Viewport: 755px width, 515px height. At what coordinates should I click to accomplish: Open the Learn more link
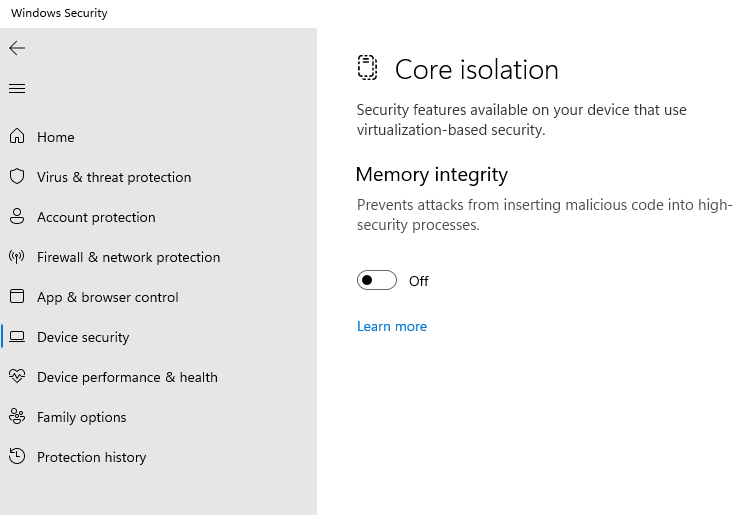point(392,327)
